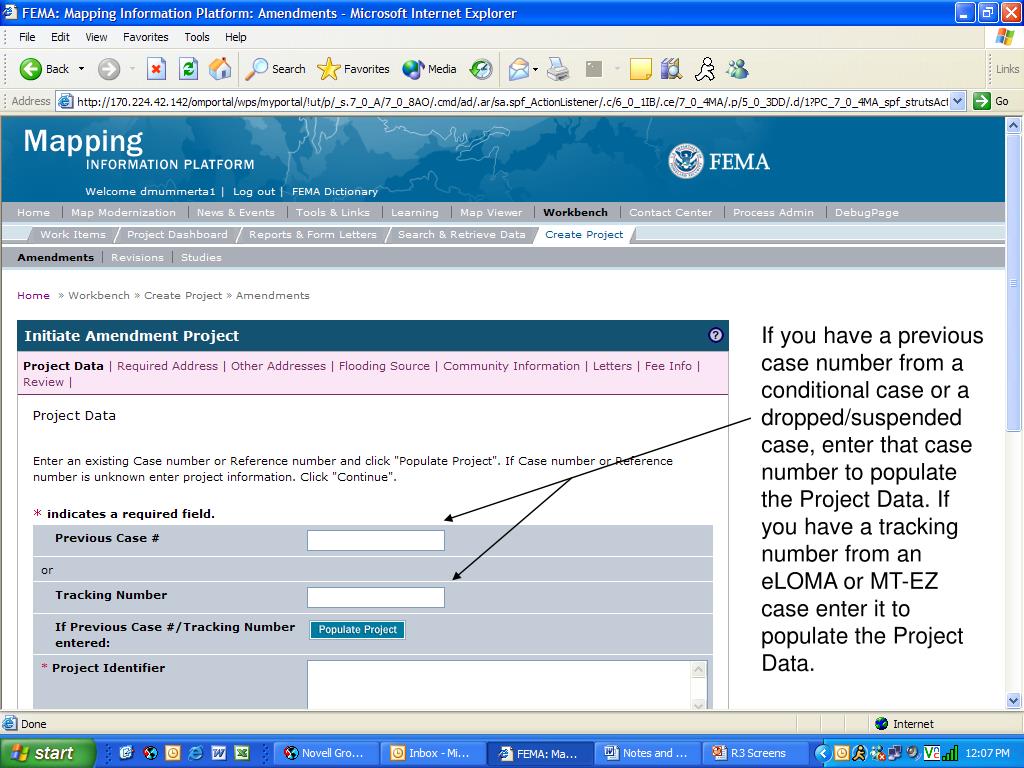Open the Edit menu
Screen dimensions: 1024x768
pos(60,37)
